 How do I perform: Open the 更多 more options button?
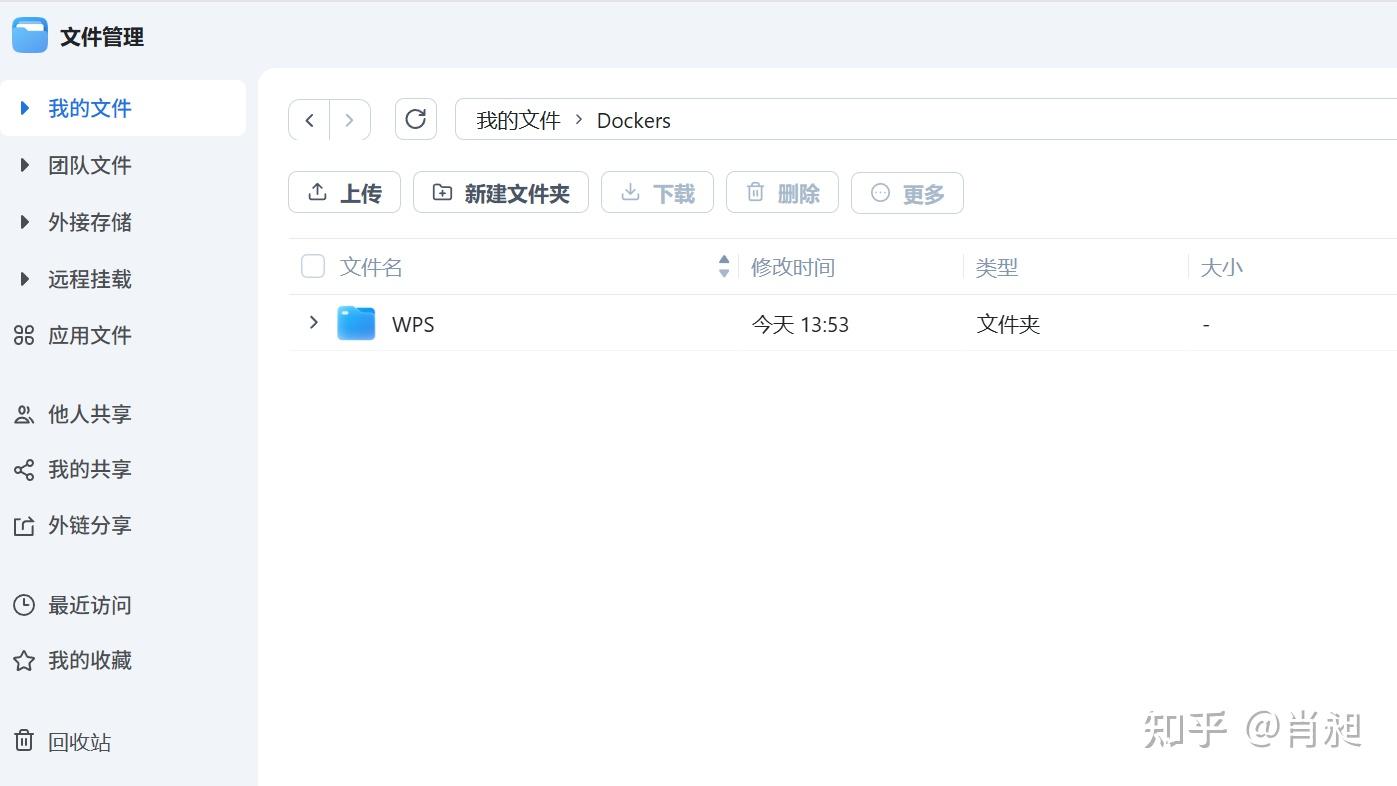pos(907,192)
